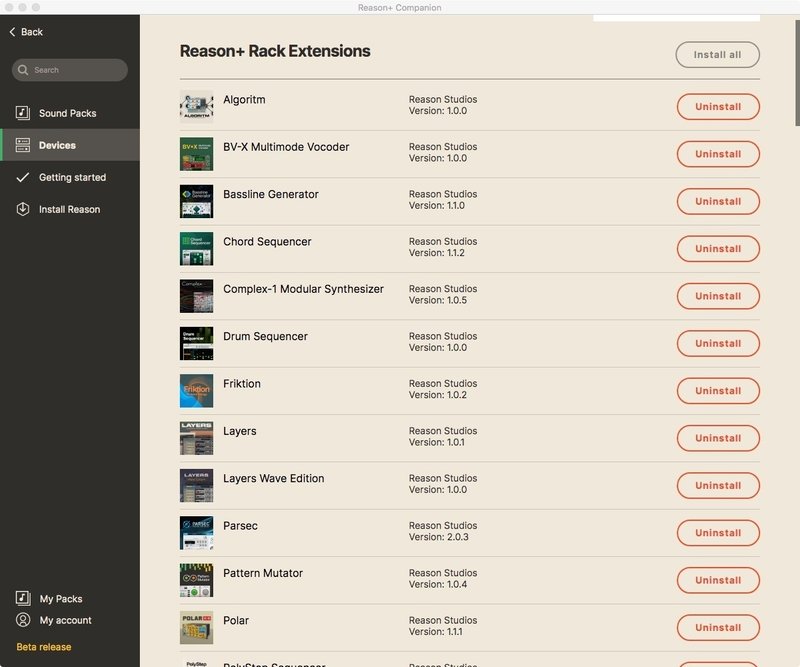Click the Parsec name text
This screenshot has height=667, width=800.
tap(240, 526)
